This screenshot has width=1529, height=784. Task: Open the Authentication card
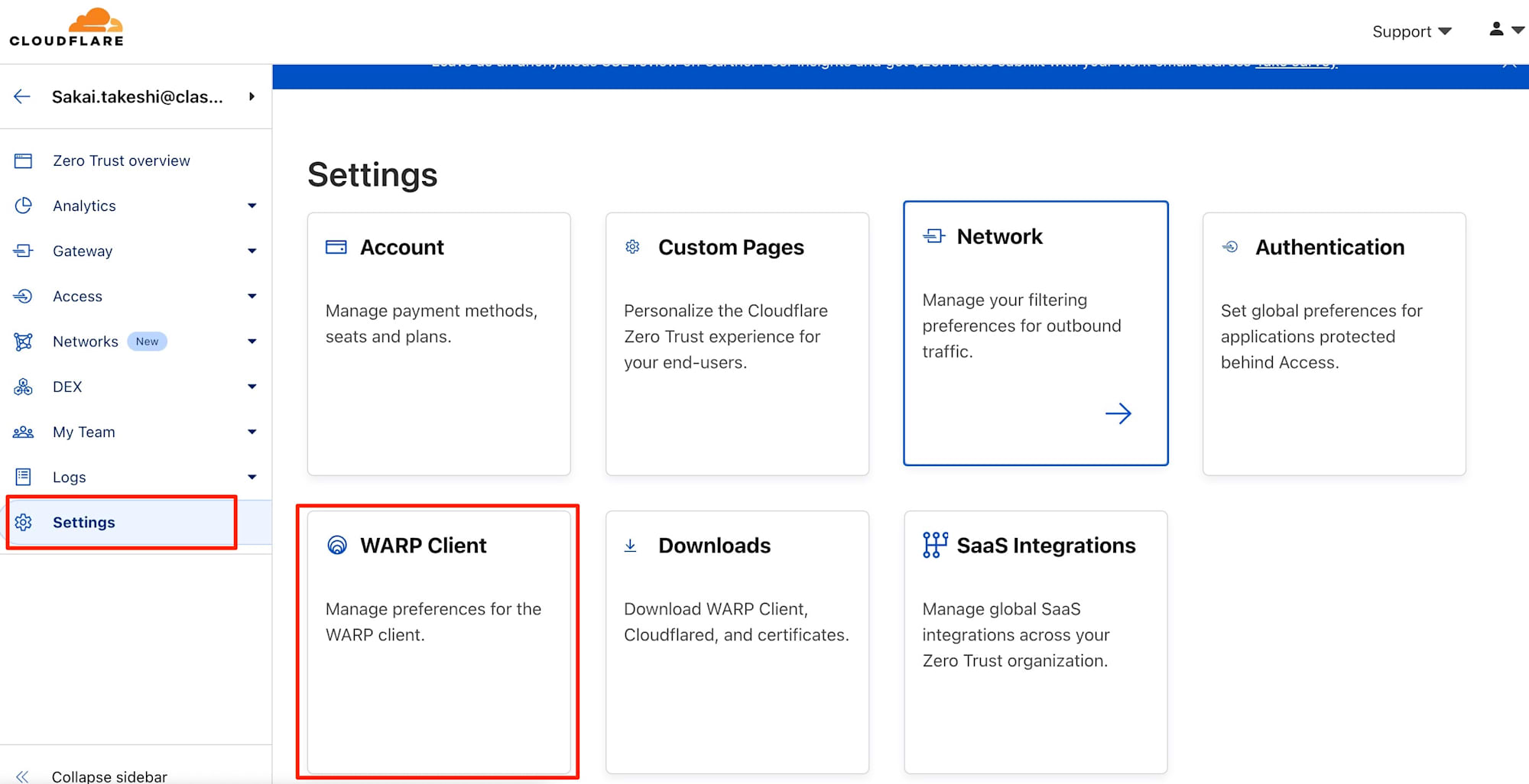tap(1334, 344)
